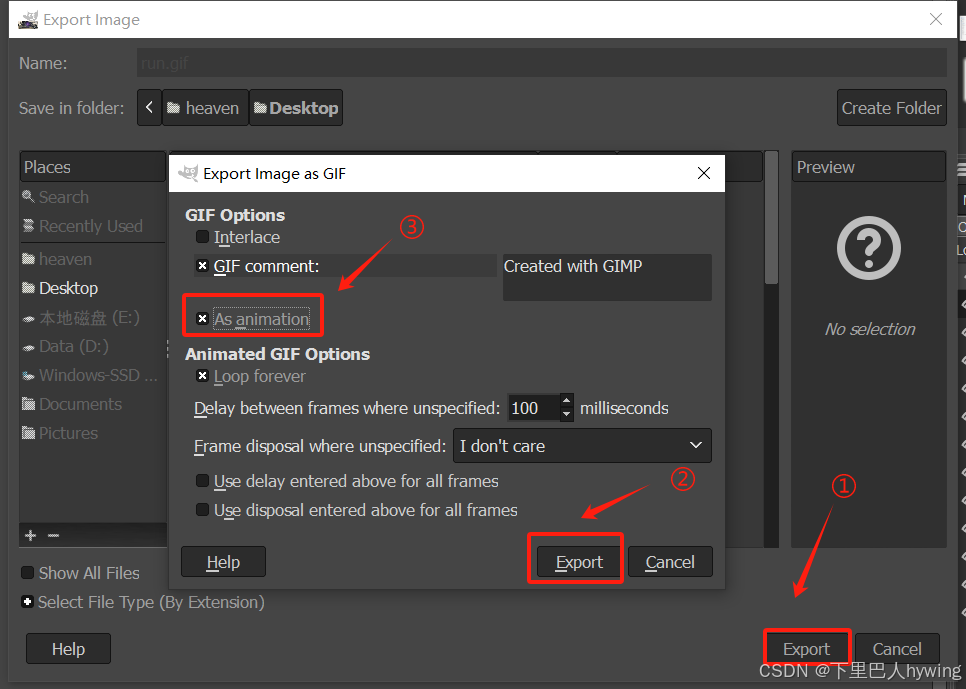Select heaven in the Places list

click(x=92, y=259)
